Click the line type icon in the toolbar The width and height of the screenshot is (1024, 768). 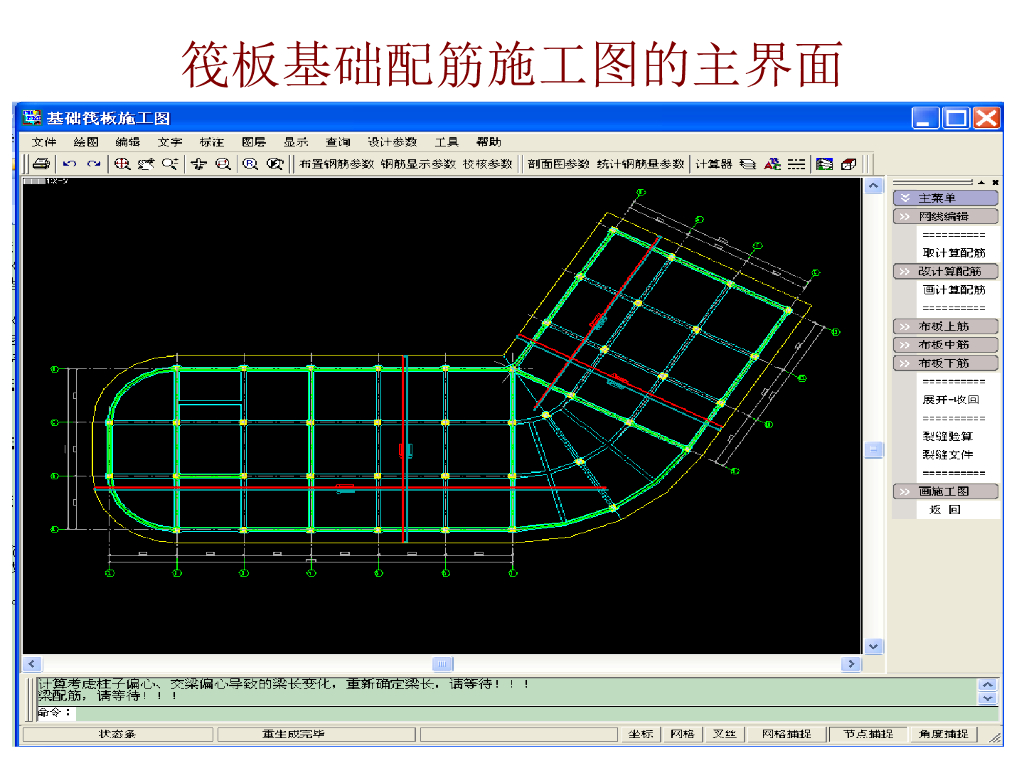[x=796, y=164]
